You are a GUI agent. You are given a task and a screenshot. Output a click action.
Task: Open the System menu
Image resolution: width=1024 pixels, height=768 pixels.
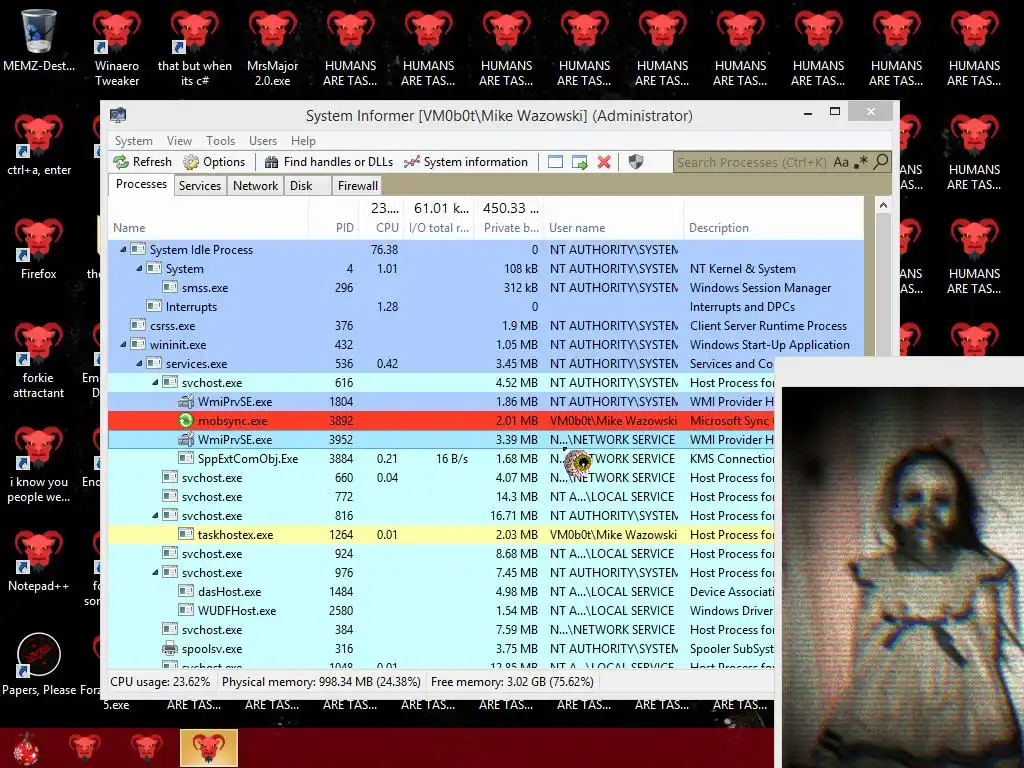coord(134,140)
